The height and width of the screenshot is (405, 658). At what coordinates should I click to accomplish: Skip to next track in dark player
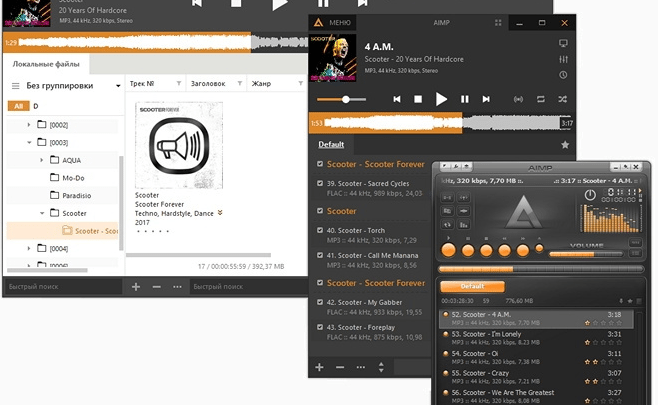tap(486, 99)
